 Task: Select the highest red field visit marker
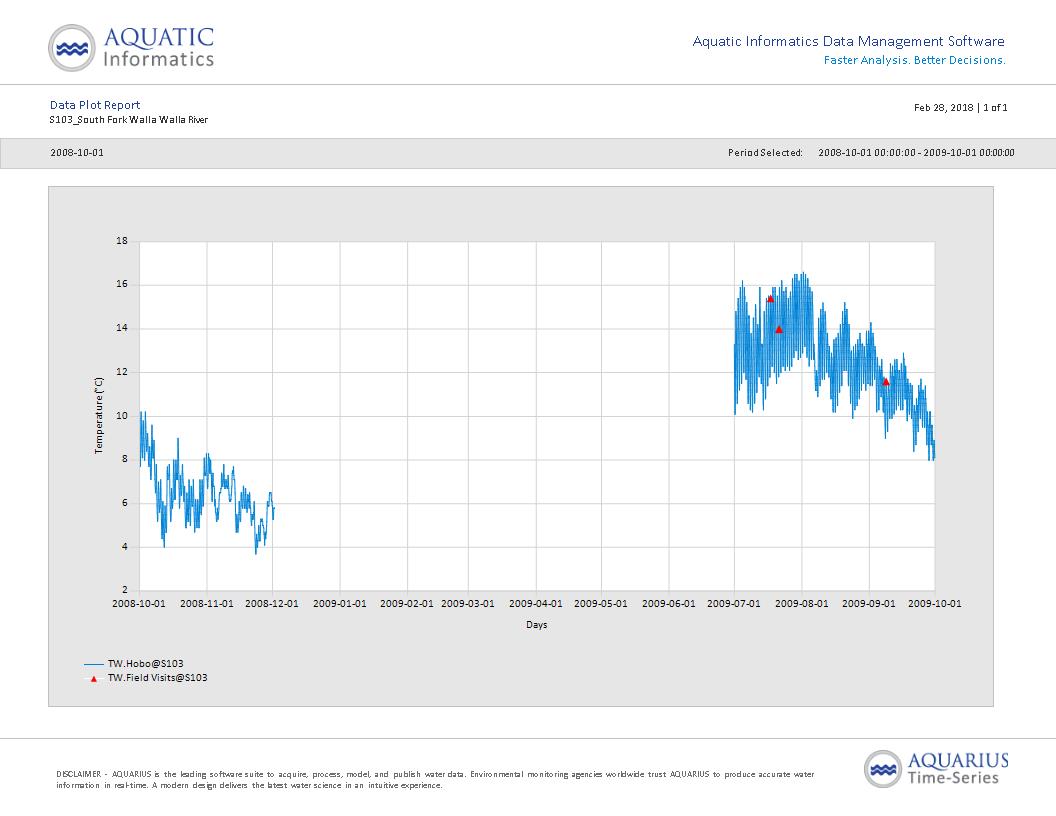pyautogui.click(x=770, y=299)
